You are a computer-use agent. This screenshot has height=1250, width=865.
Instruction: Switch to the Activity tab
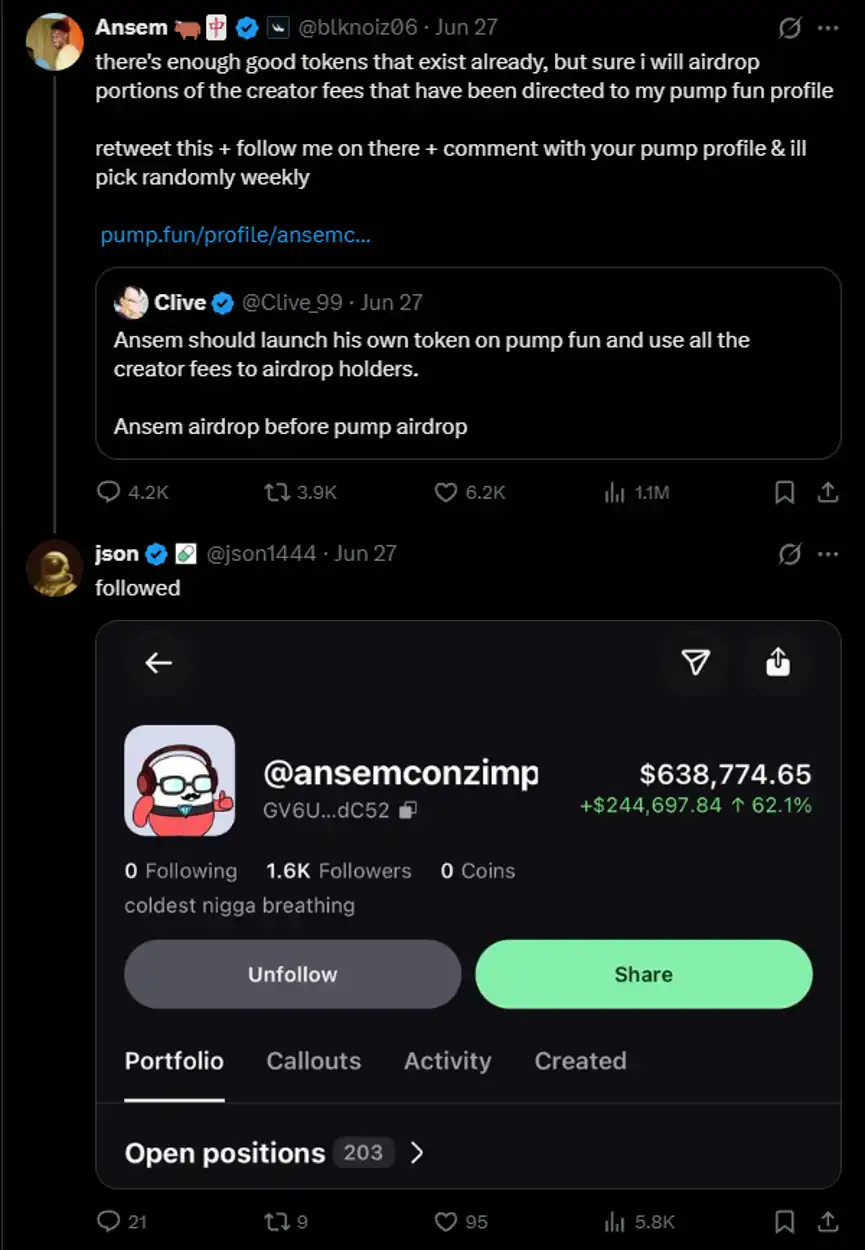[x=448, y=1061]
